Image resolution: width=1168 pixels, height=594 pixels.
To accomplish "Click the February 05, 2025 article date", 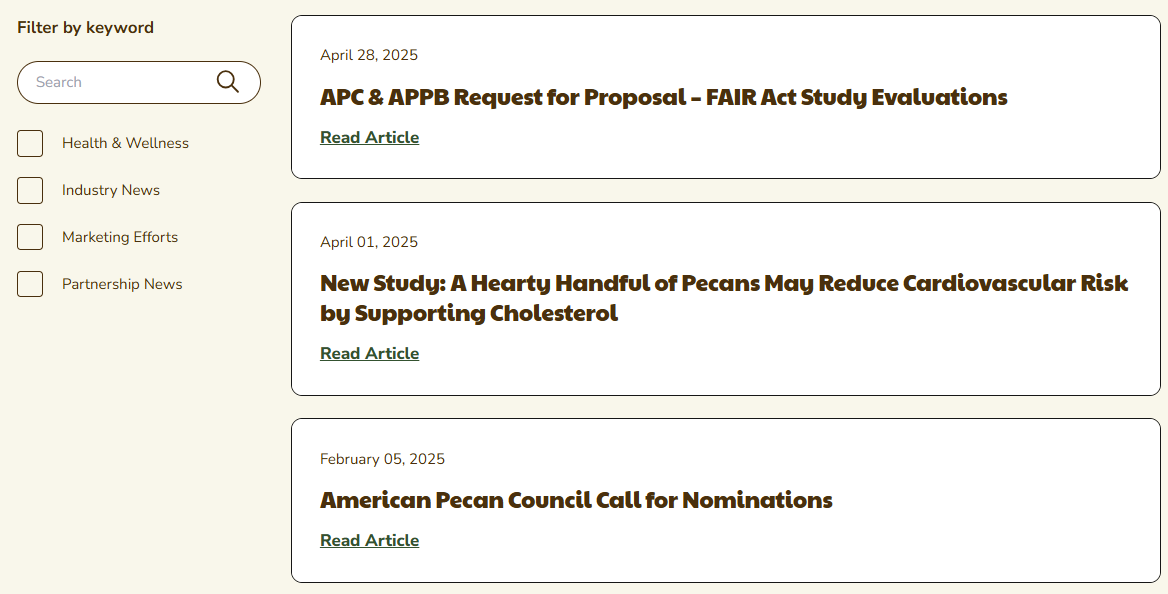I will (x=382, y=459).
